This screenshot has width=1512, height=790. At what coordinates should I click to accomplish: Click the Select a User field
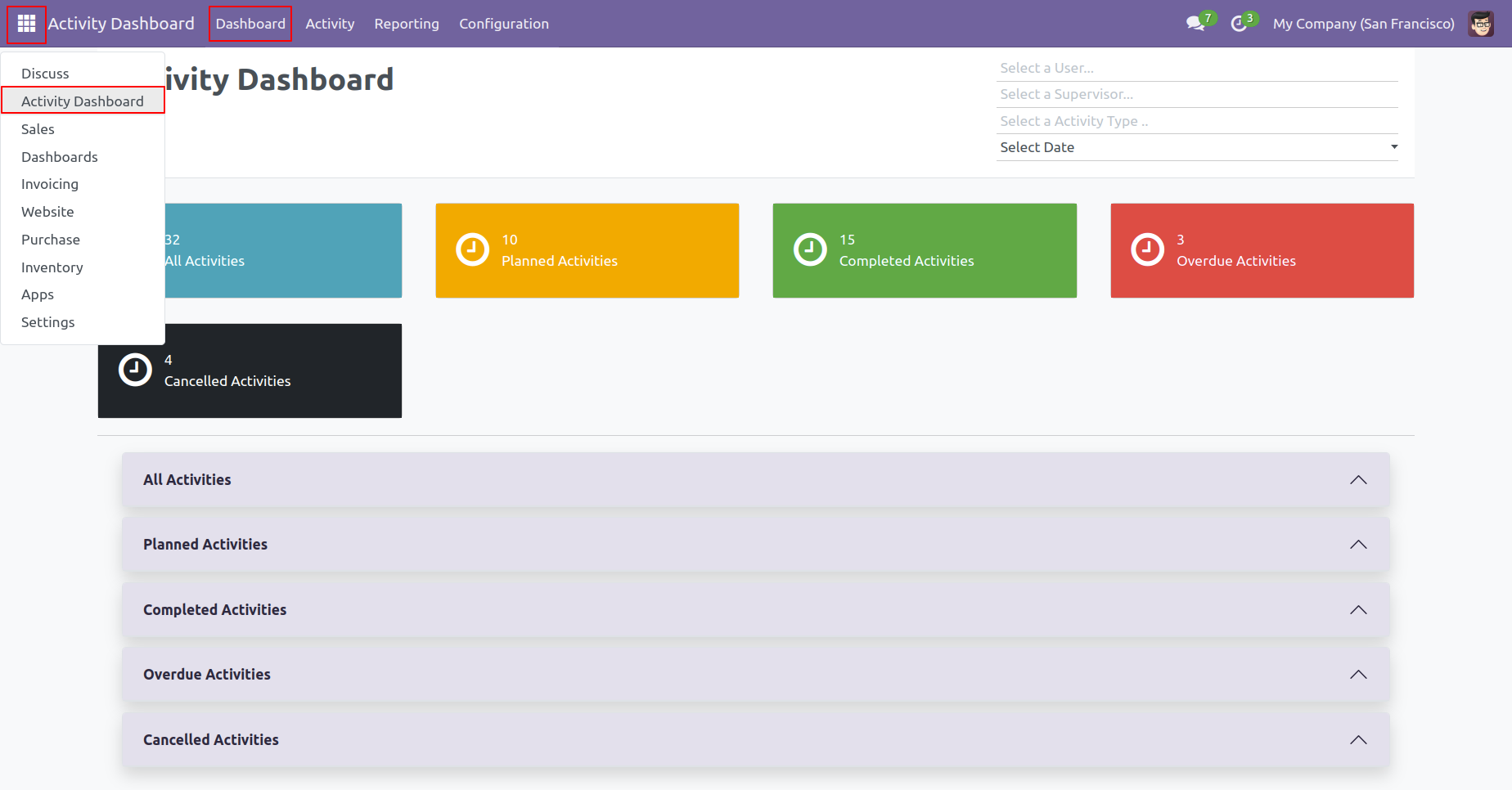click(1197, 68)
